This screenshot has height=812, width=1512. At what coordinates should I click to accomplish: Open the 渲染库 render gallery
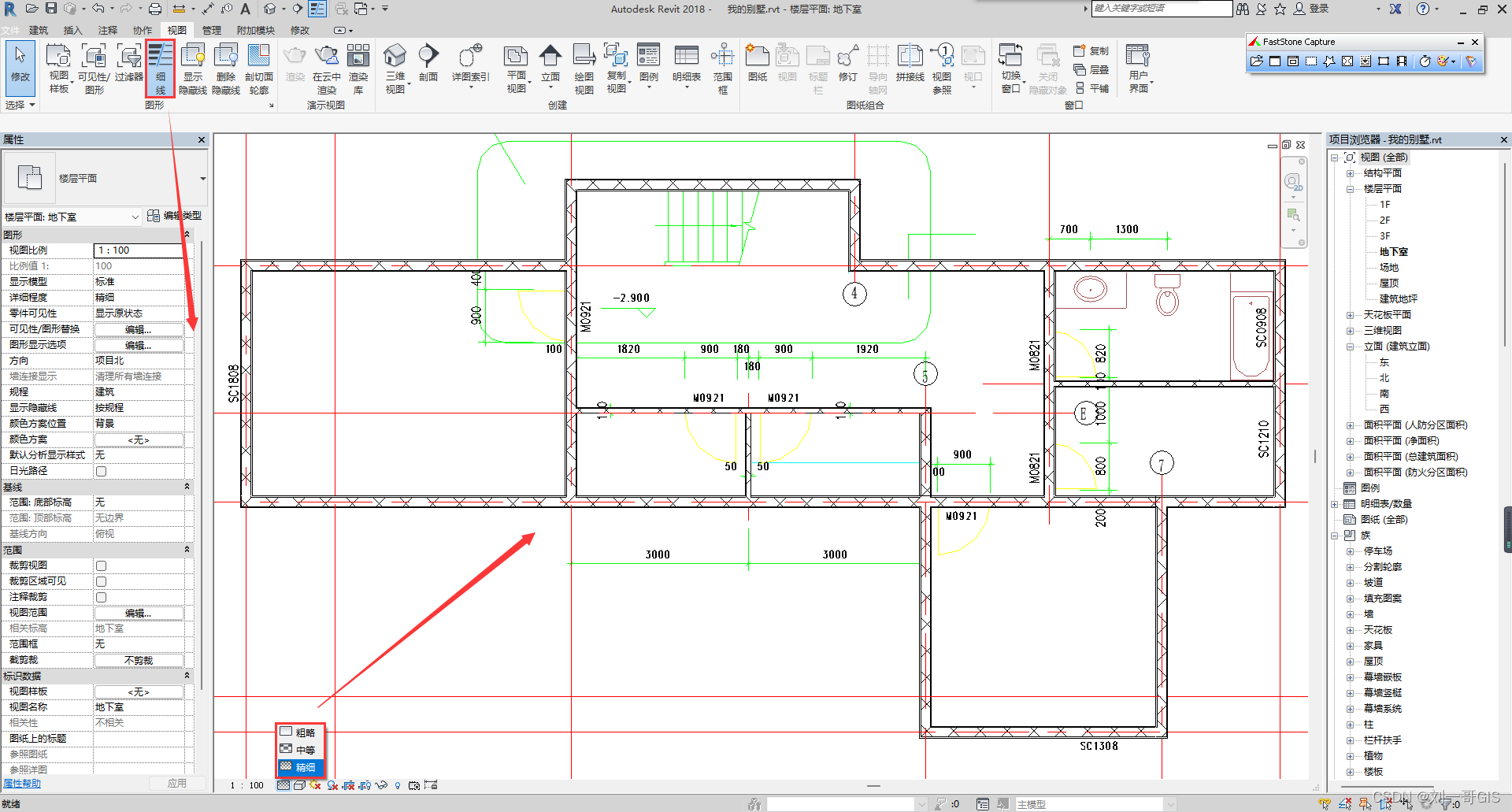[358, 69]
